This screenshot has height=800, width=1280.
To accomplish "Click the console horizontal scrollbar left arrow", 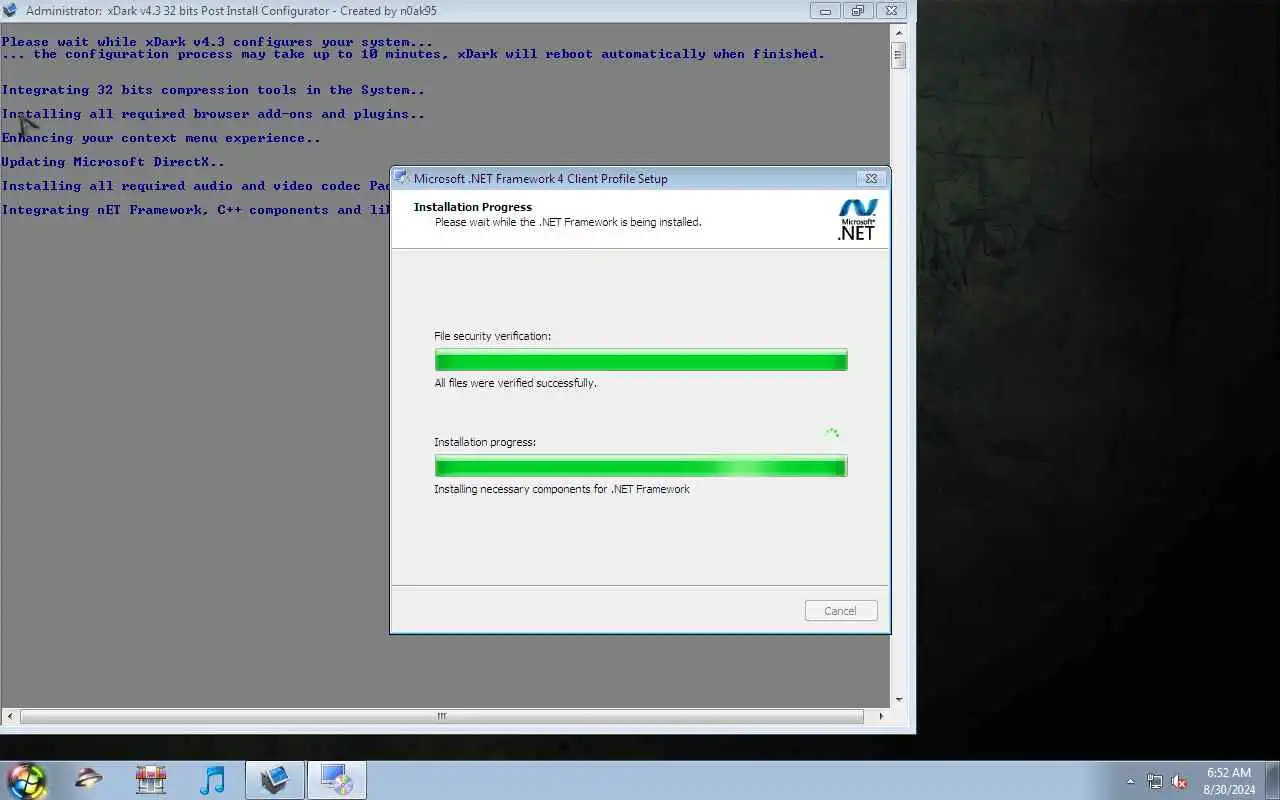I will click(10, 716).
